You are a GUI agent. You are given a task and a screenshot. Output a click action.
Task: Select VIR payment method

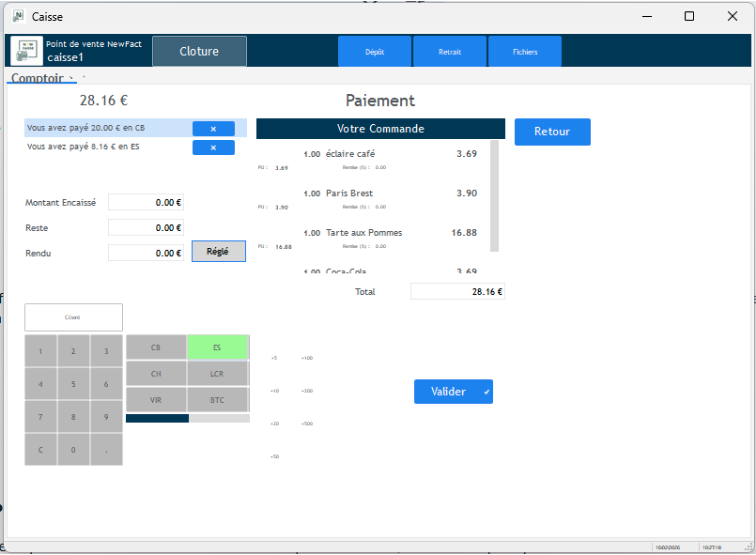[156, 400]
